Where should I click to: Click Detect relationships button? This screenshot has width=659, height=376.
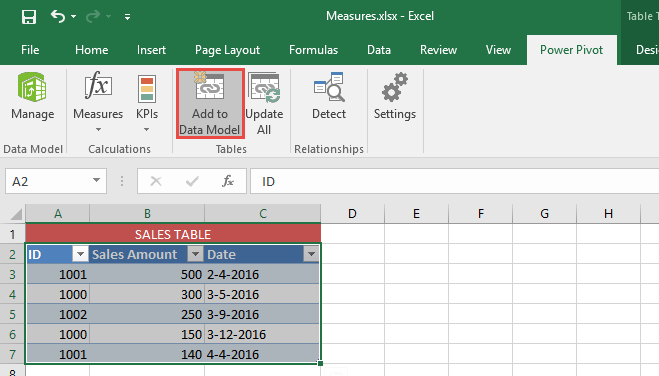point(329,97)
